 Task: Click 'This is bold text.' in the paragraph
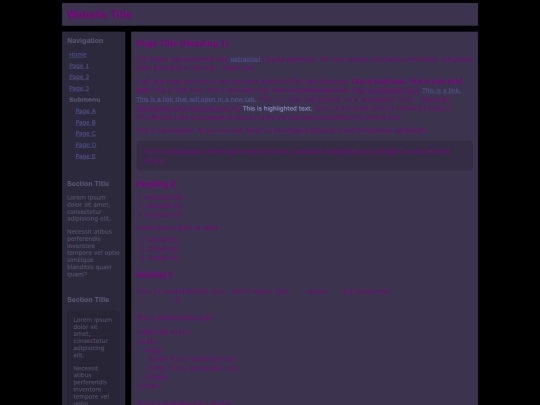tap(378, 82)
